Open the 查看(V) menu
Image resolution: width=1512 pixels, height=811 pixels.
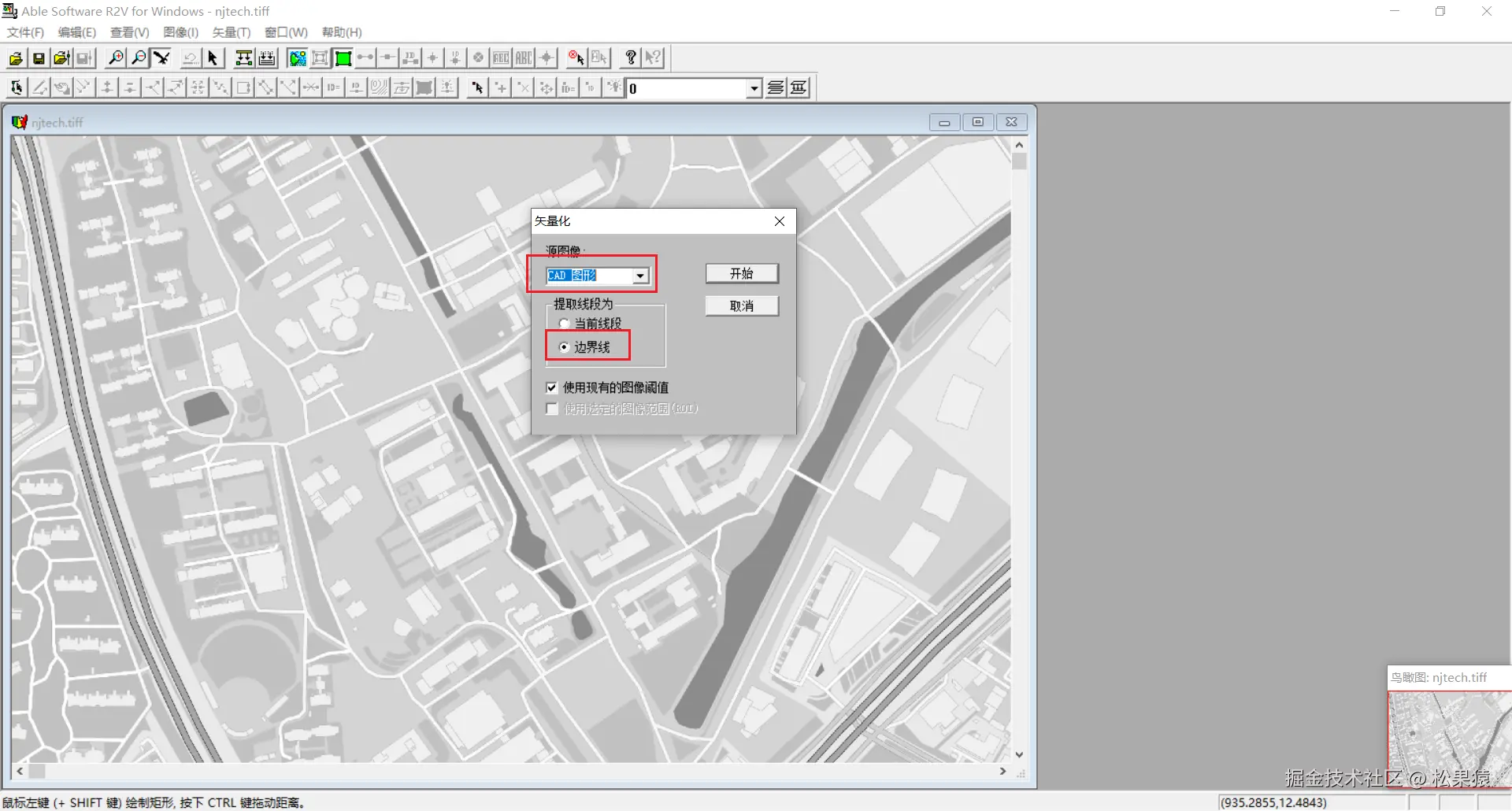[130, 32]
